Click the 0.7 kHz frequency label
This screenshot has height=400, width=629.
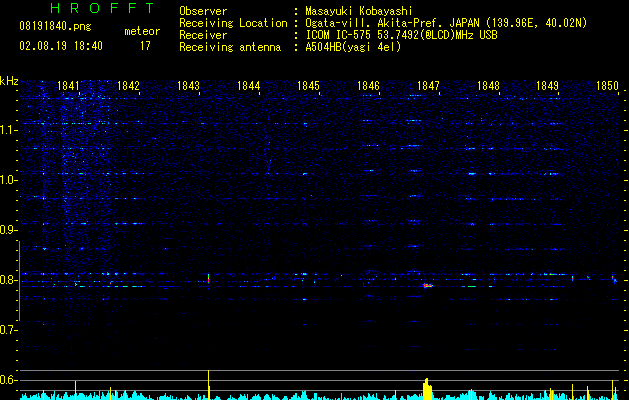click(x=9, y=330)
